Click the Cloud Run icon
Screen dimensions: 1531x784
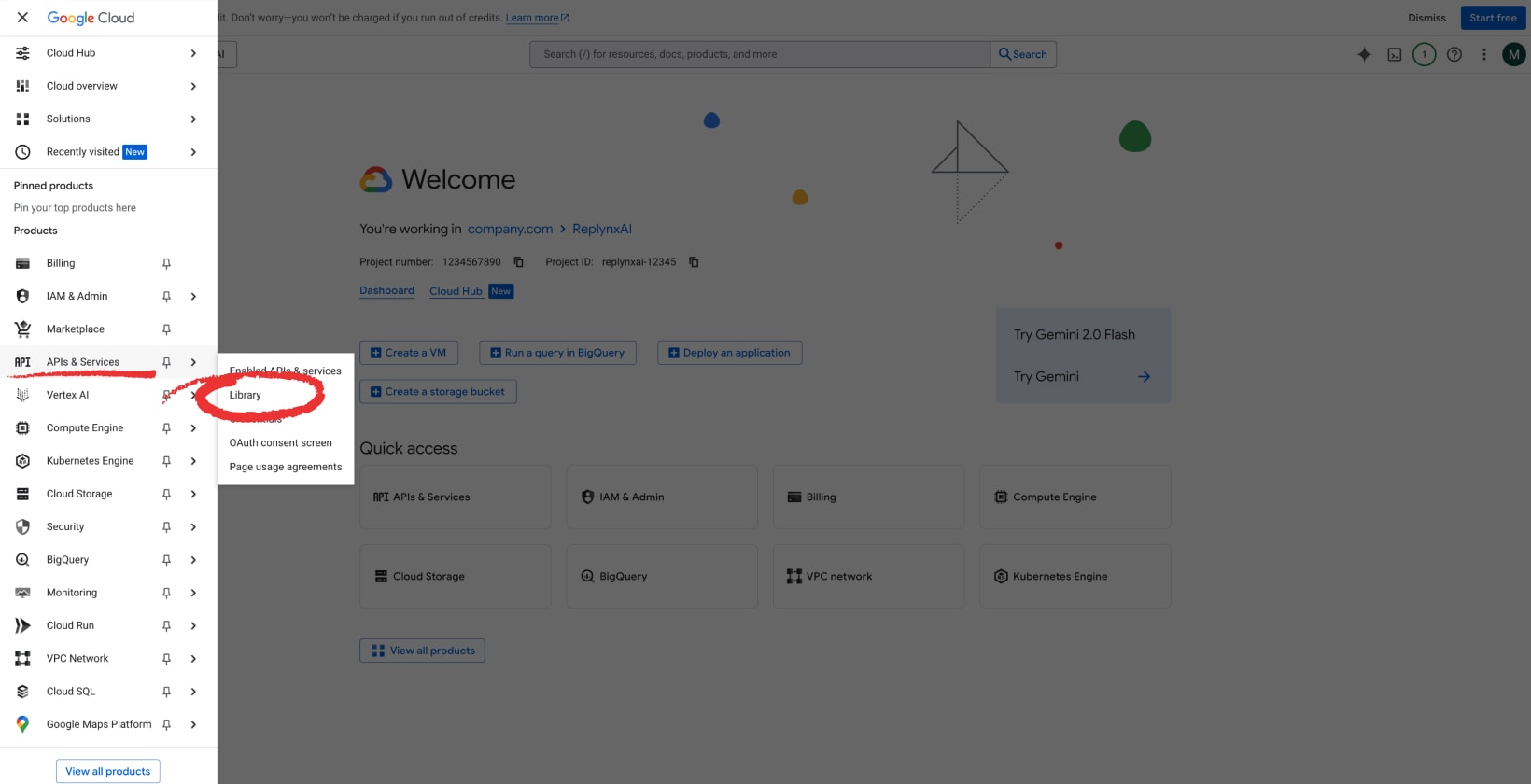click(x=22, y=626)
